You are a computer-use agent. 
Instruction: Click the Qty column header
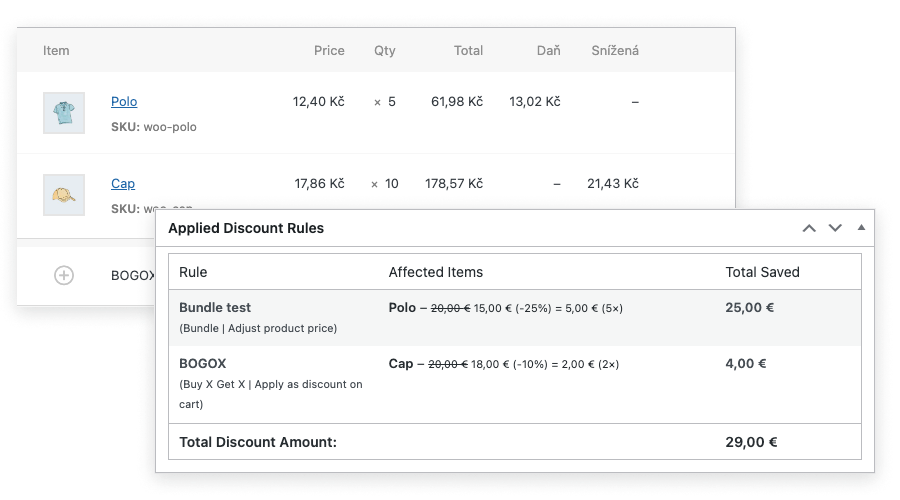pos(385,51)
